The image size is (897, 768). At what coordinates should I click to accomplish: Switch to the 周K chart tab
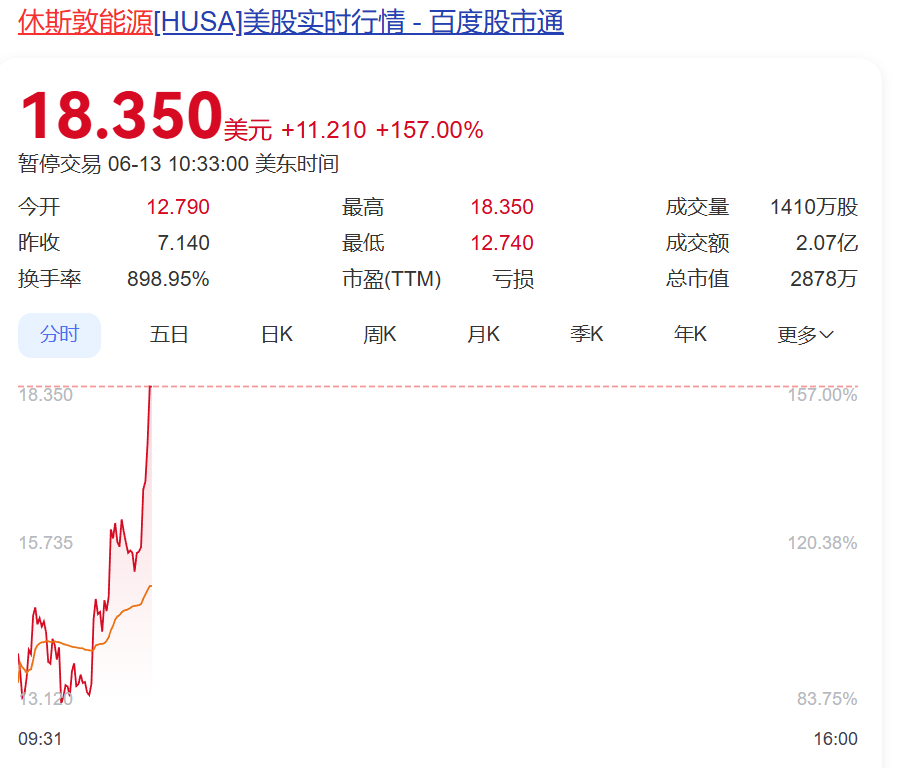pyautogui.click(x=380, y=335)
